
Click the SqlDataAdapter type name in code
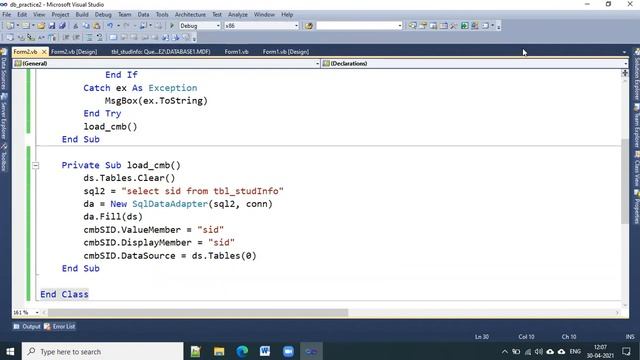170,204
